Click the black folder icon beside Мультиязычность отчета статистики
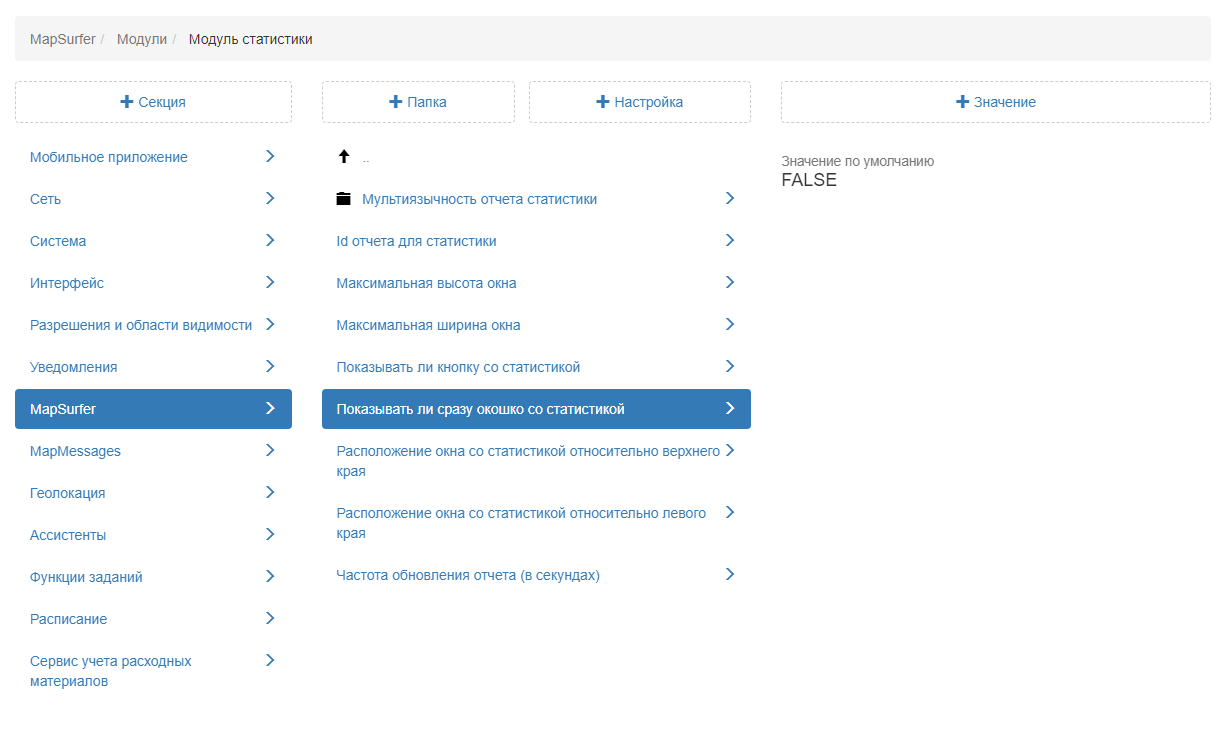The width and height of the screenshot is (1226, 730). (x=344, y=199)
